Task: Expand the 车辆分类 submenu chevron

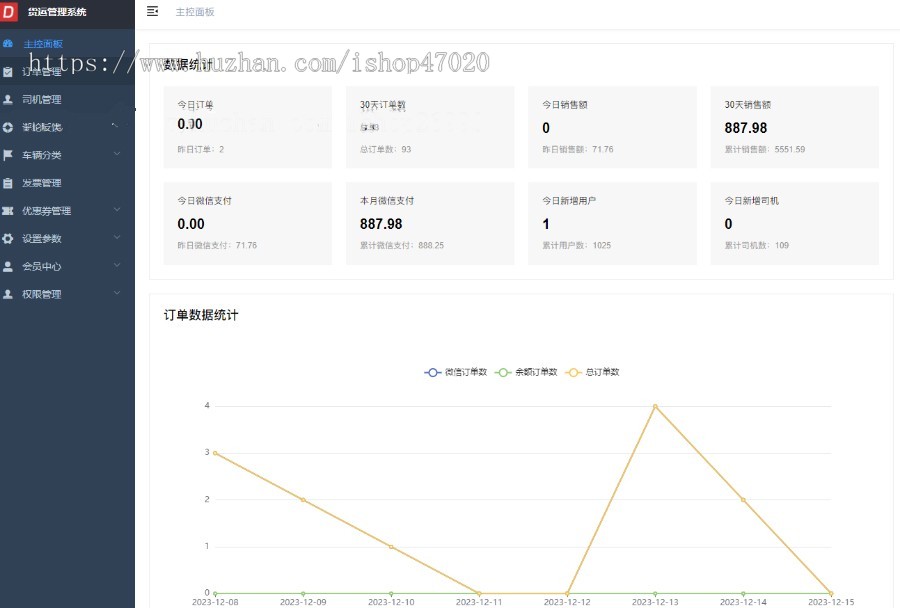Action: 117,153
